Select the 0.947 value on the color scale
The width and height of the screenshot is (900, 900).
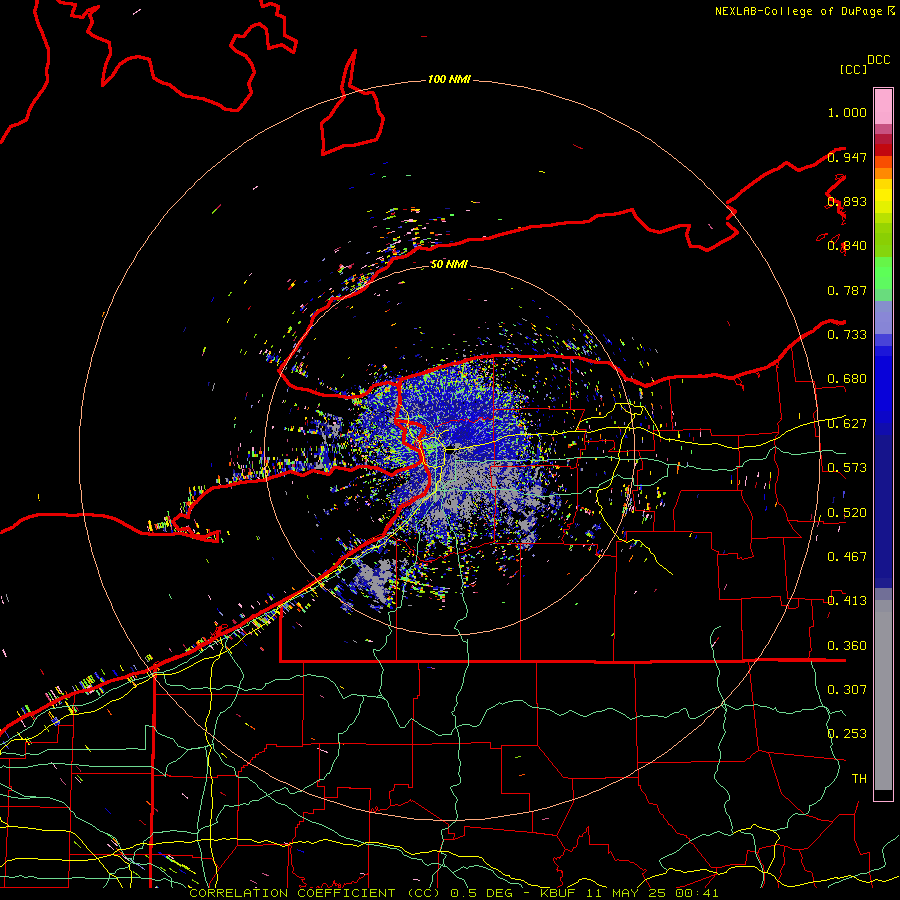[x=847, y=157]
